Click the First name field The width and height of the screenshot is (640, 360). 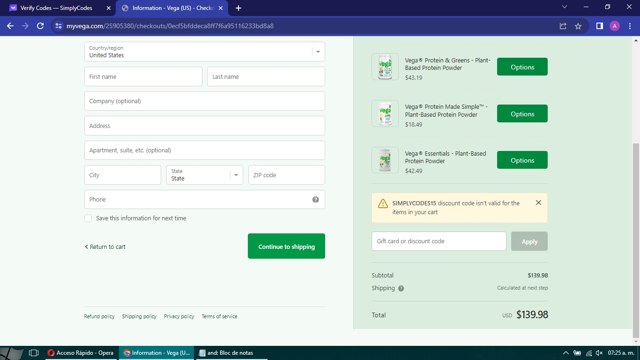click(x=143, y=77)
